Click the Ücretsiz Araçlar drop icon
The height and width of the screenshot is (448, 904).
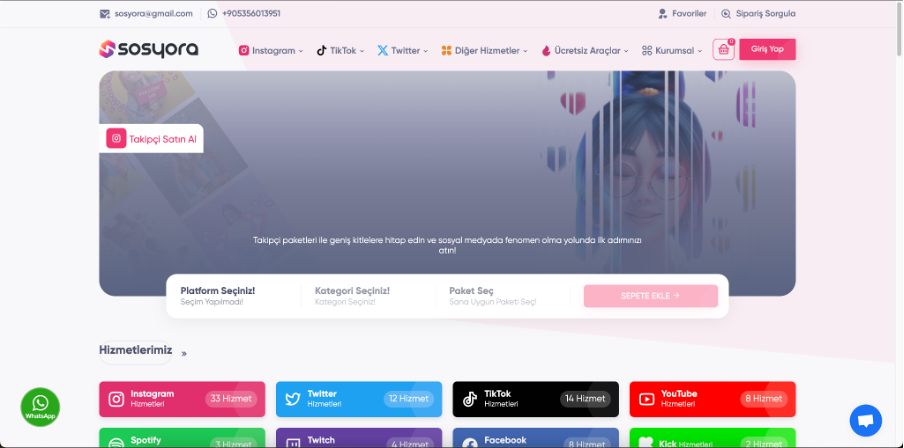tap(546, 51)
